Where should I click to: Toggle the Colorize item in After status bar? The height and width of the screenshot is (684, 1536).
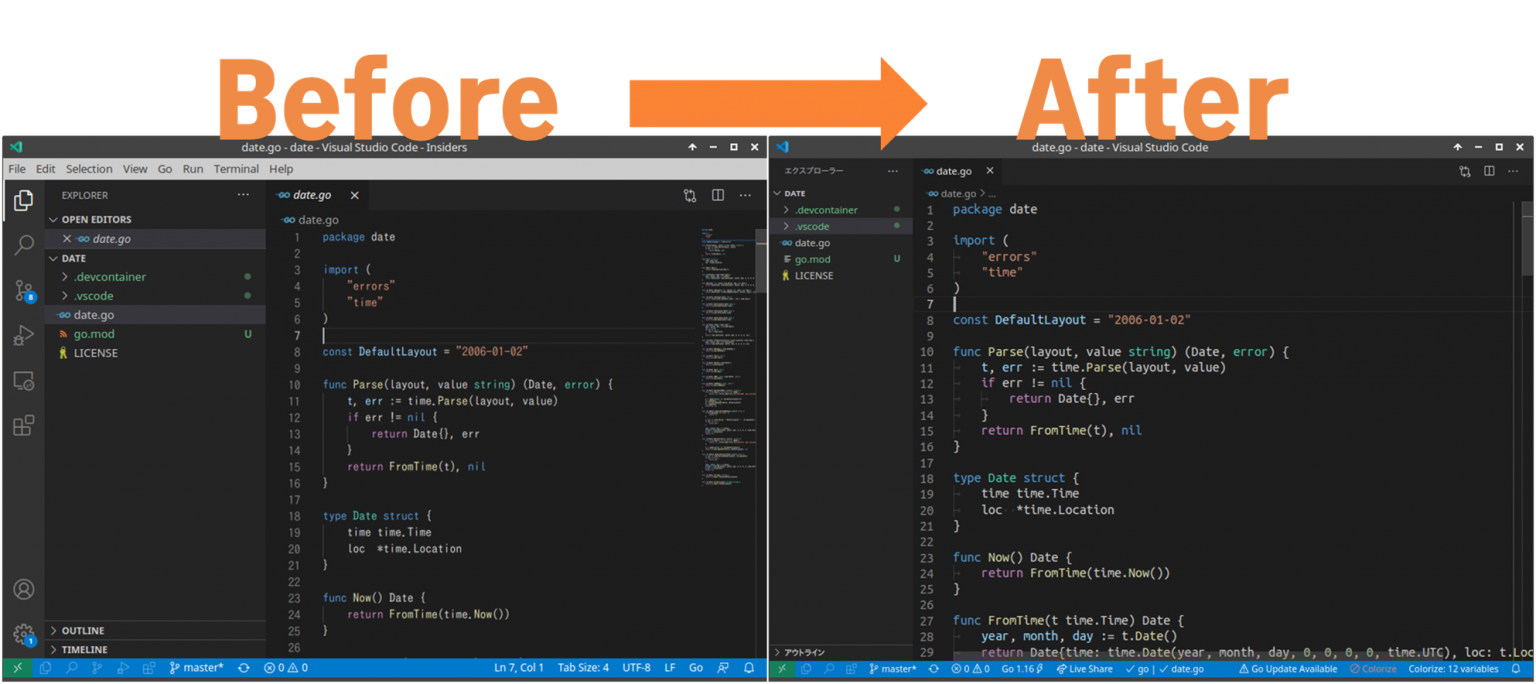(1373, 669)
